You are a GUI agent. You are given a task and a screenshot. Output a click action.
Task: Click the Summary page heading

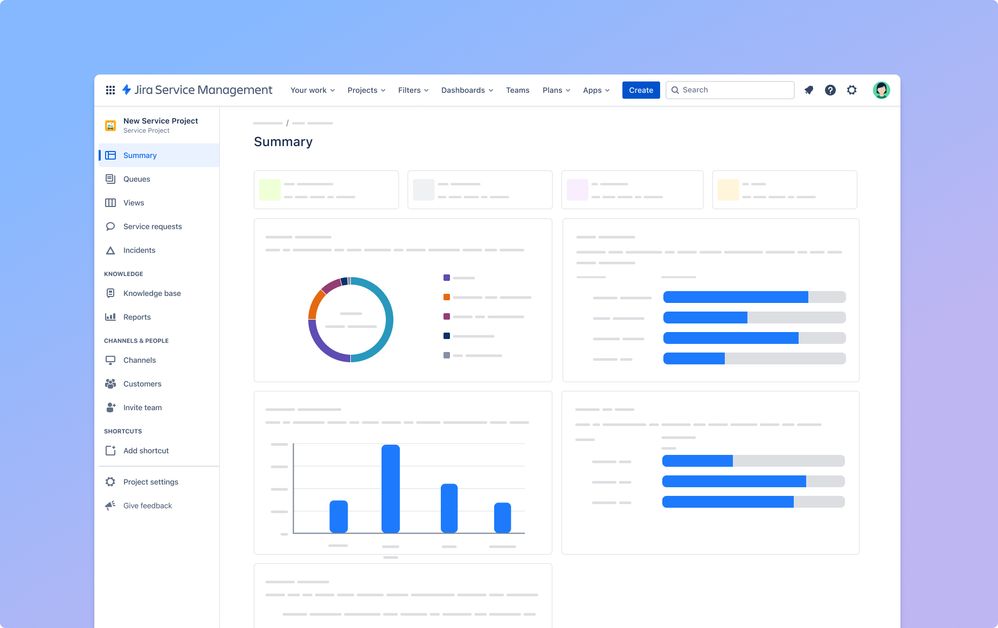[x=283, y=142]
